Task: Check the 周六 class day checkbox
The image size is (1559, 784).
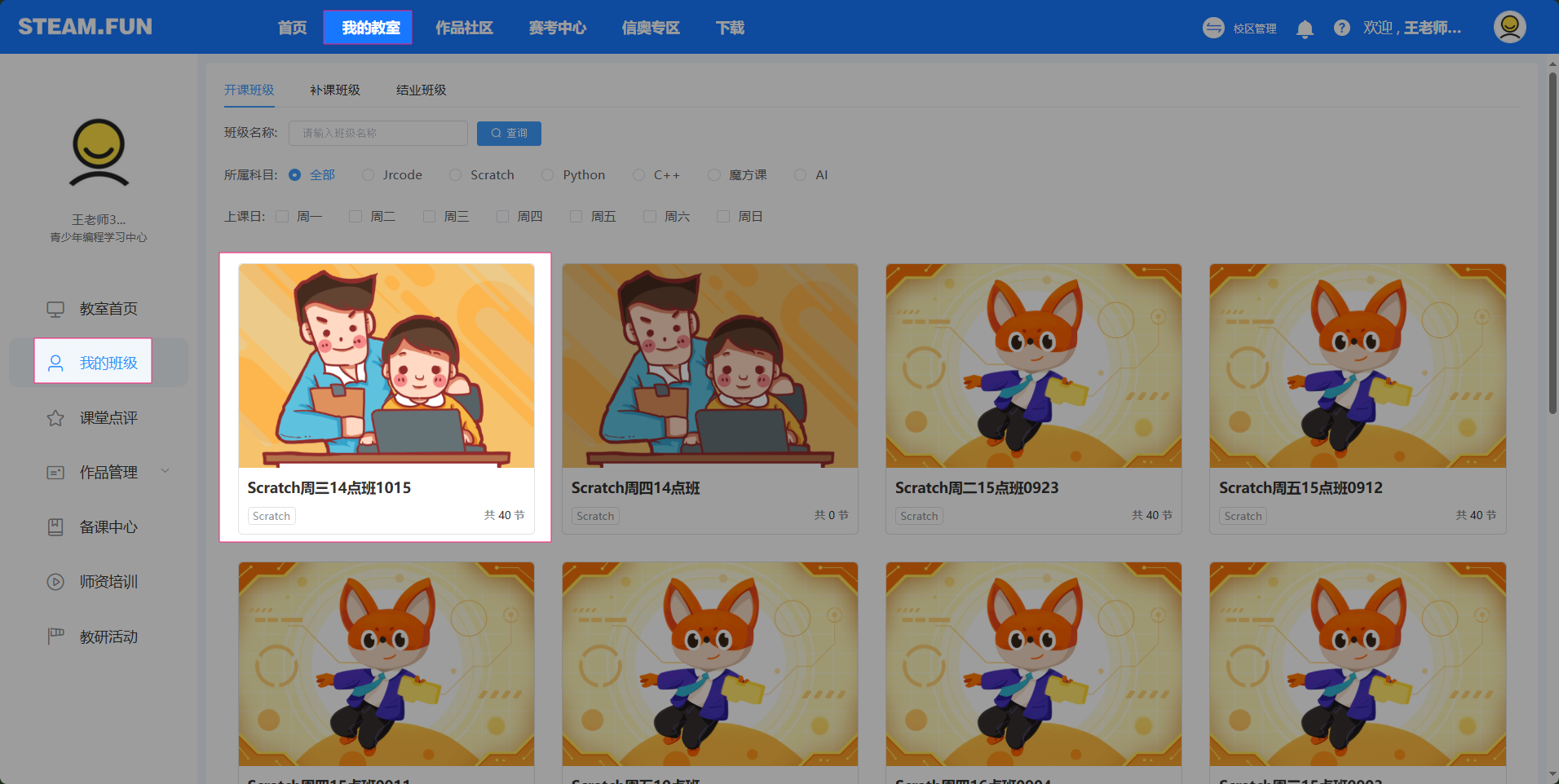Action: 650,217
